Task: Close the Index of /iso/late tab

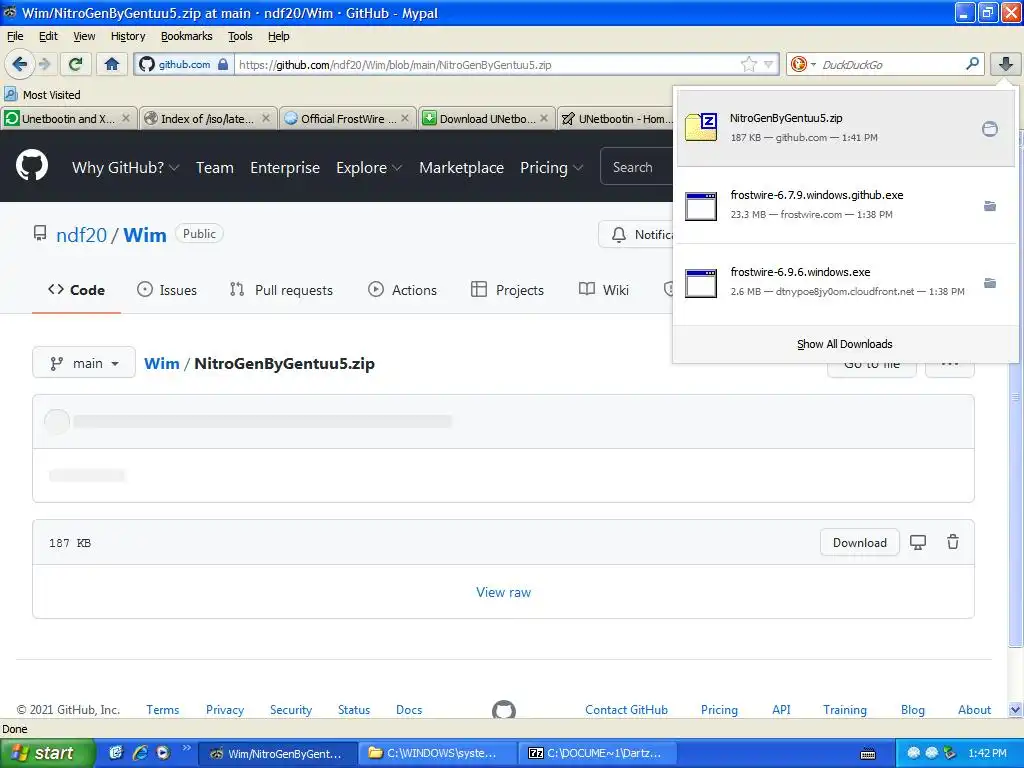Action: pos(266,118)
